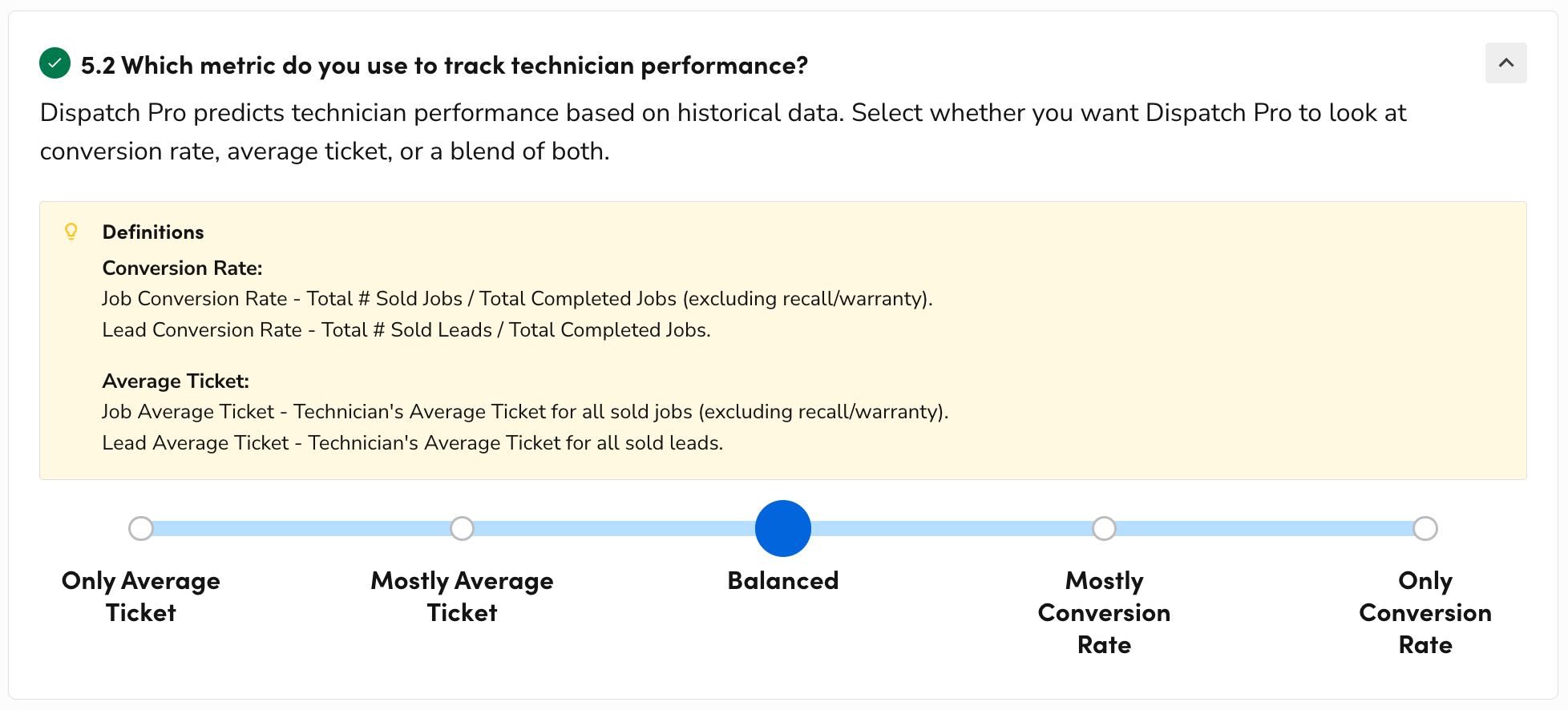1568x710 pixels.
Task: Click the Balanced label
Action: point(782,580)
